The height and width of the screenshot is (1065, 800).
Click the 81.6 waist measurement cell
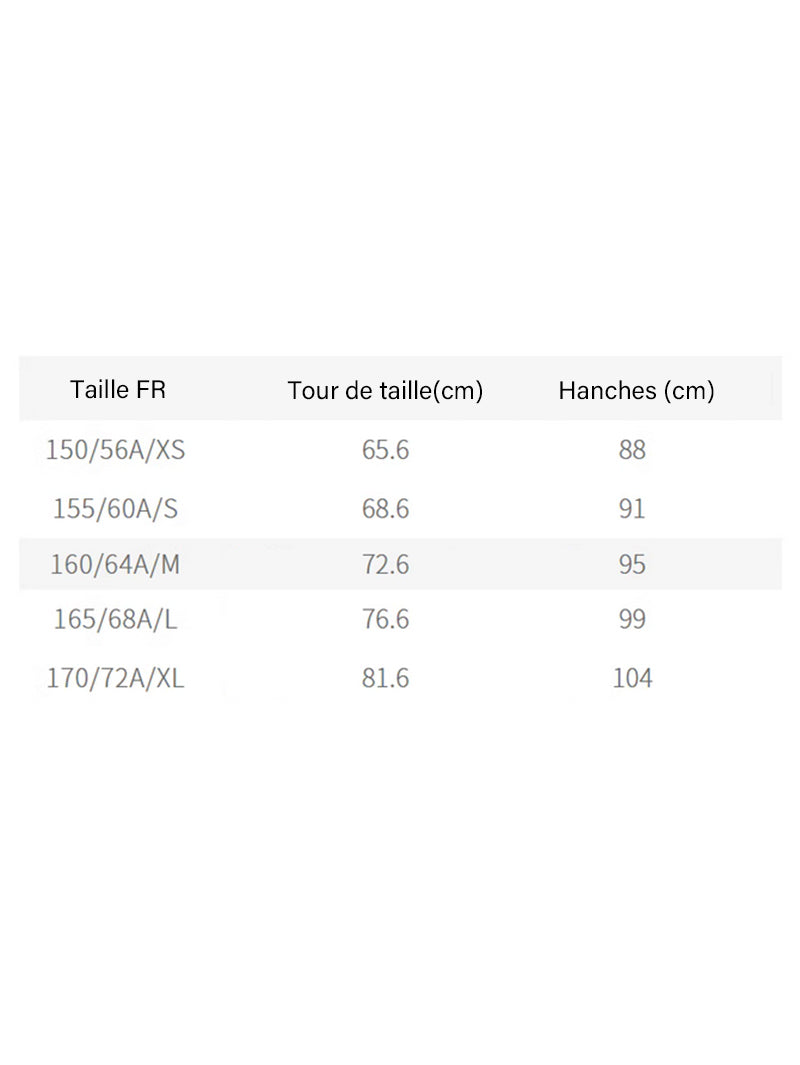click(385, 678)
